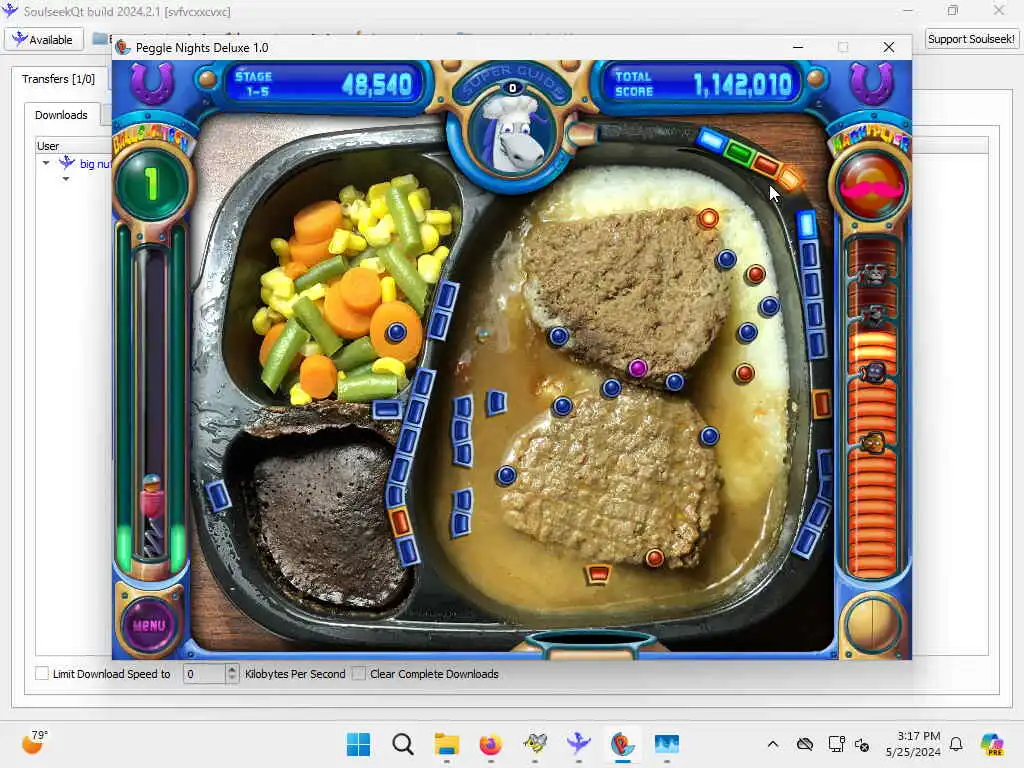Image resolution: width=1024 pixels, height=768 pixels.
Task: Click the Peggle Nights Deluxe title bar icon
Action: click(x=123, y=48)
